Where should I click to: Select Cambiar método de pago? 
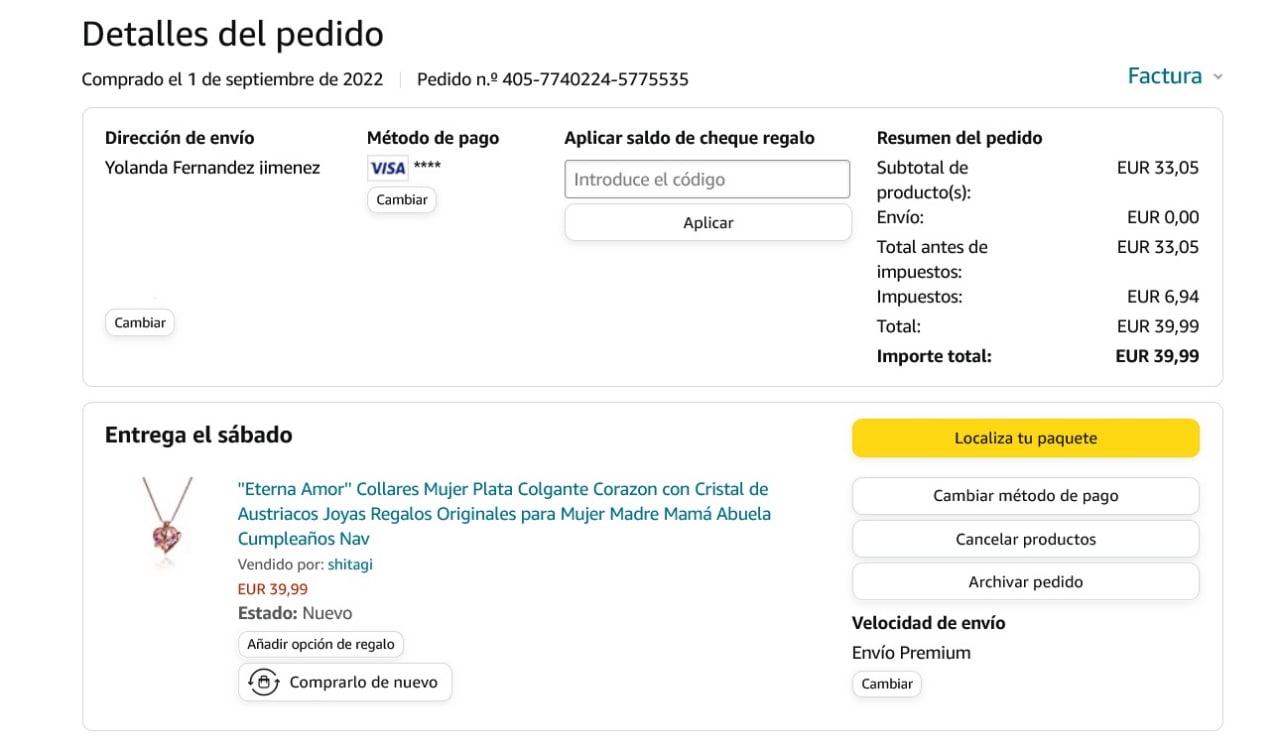click(1025, 496)
